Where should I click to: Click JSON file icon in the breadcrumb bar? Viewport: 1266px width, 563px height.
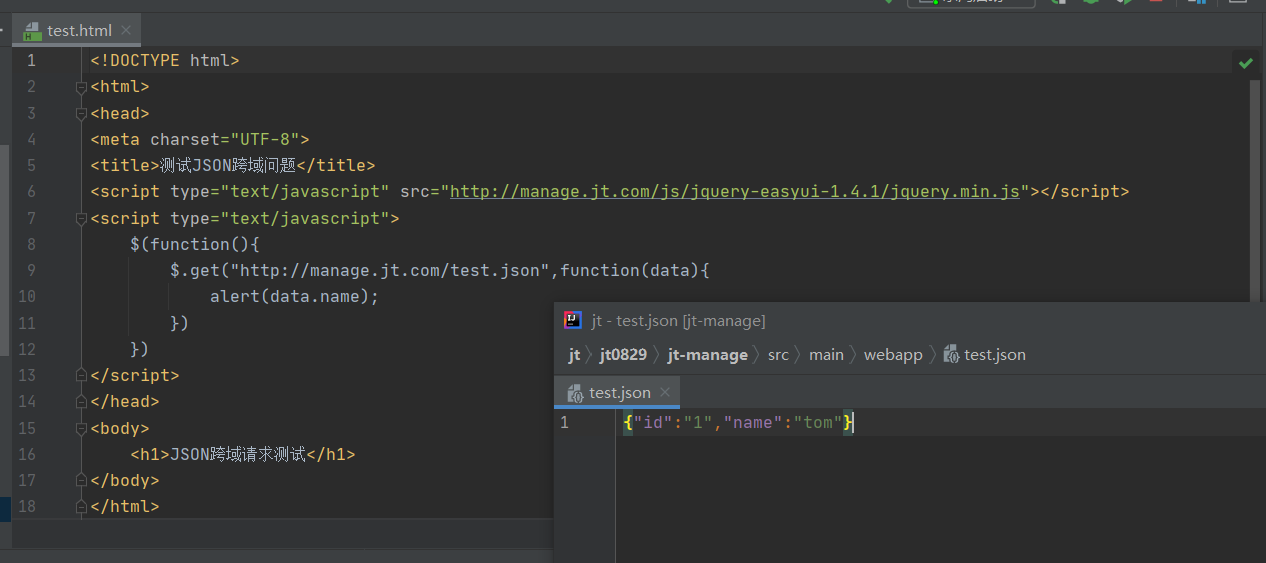[x=951, y=355]
